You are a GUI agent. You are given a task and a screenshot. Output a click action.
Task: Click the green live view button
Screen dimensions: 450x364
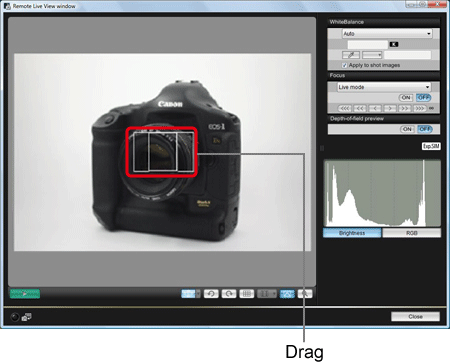point(25,294)
